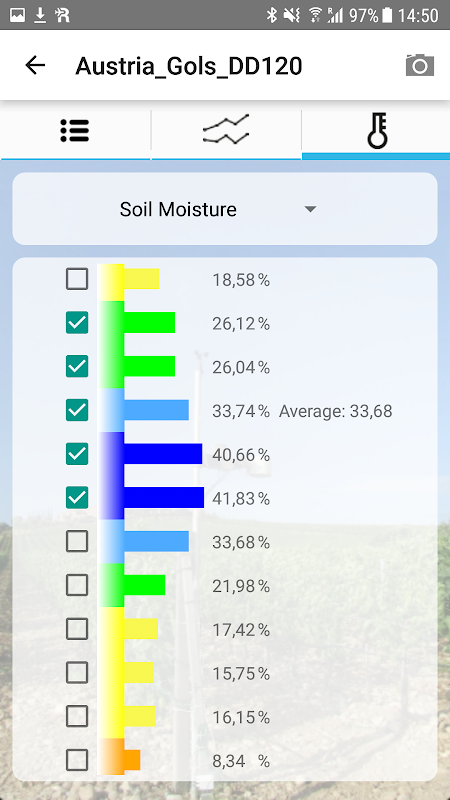Open the Soil Moisture dropdown
The height and width of the screenshot is (800, 450).
click(x=225, y=209)
